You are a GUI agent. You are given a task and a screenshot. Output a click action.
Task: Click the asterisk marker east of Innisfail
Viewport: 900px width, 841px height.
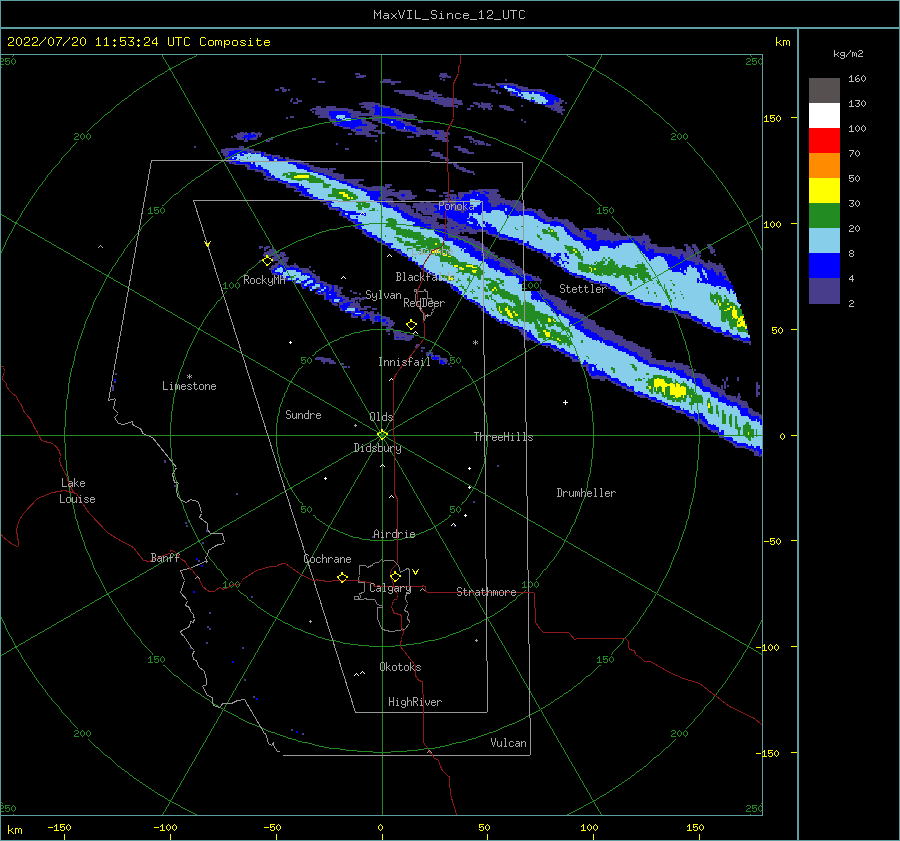(475, 343)
